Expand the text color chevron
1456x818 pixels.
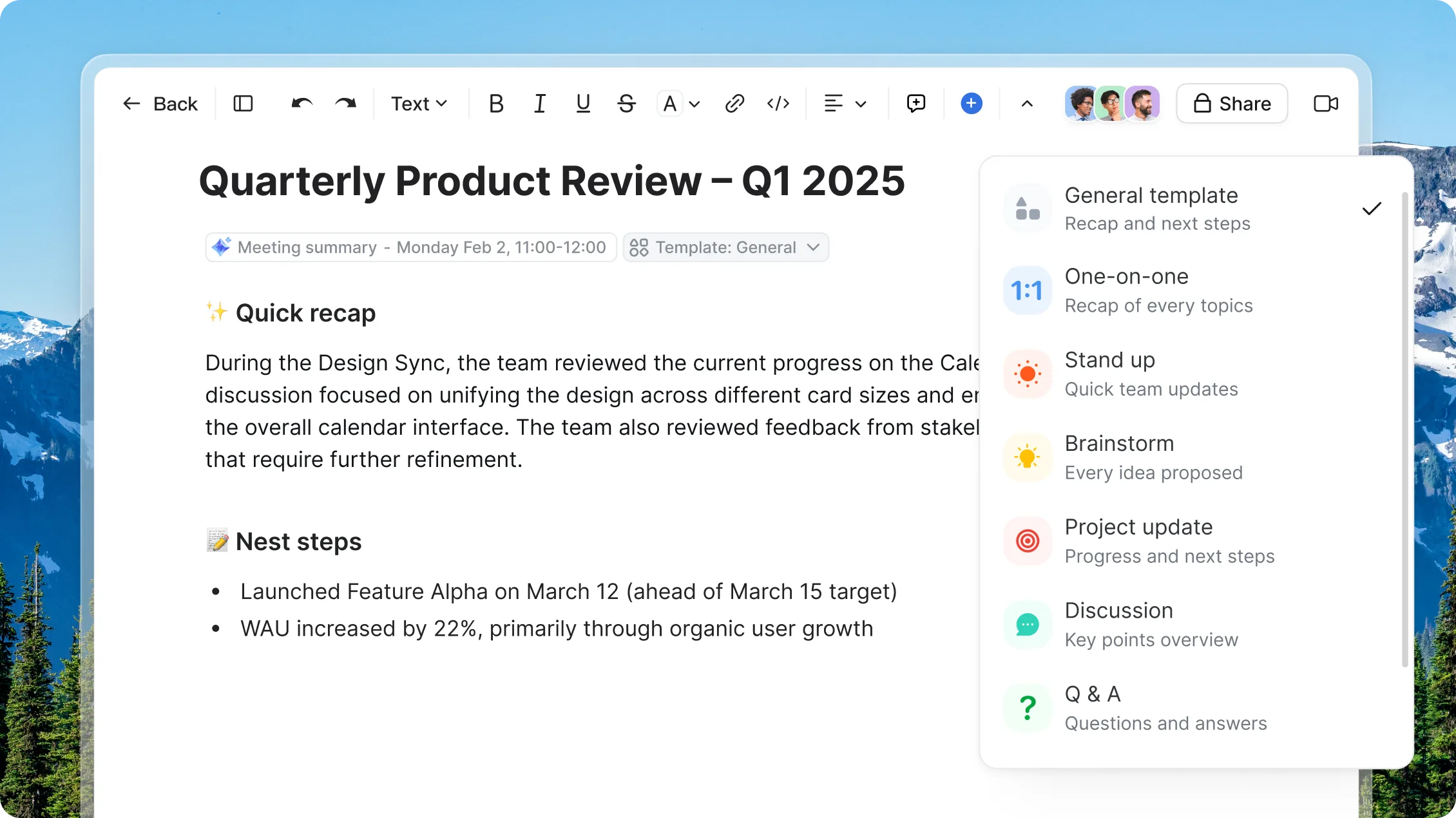pos(694,104)
